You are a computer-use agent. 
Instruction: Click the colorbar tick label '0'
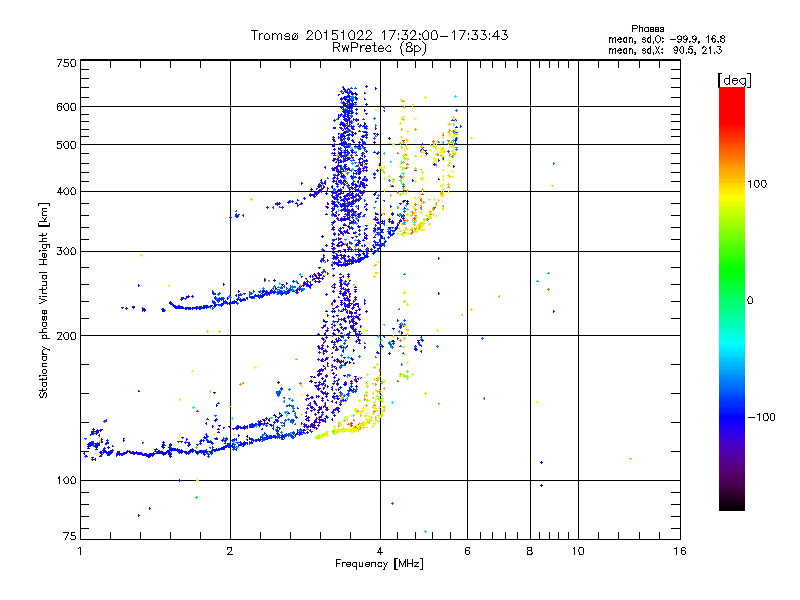coord(749,300)
